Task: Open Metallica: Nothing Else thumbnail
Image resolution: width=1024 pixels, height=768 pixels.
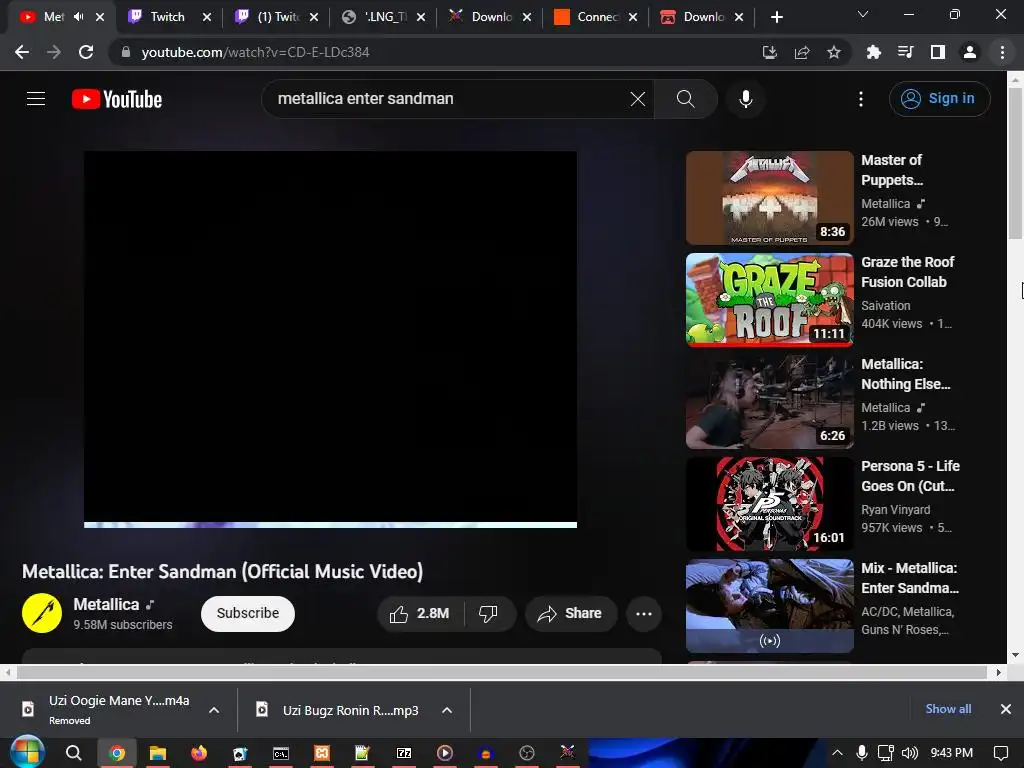Action: pyautogui.click(x=769, y=402)
